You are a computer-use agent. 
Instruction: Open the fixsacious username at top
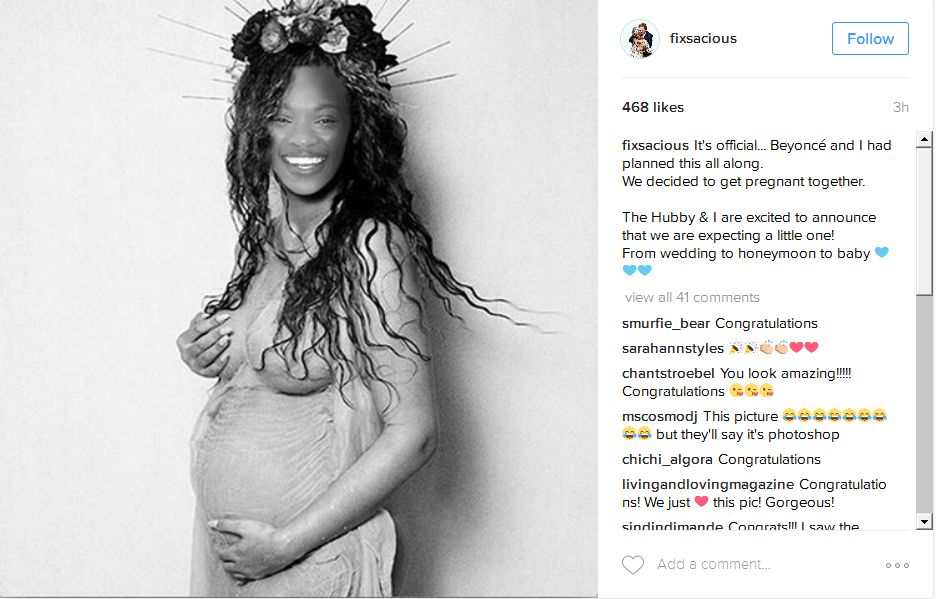pyautogui.click(x=703, y=38)
